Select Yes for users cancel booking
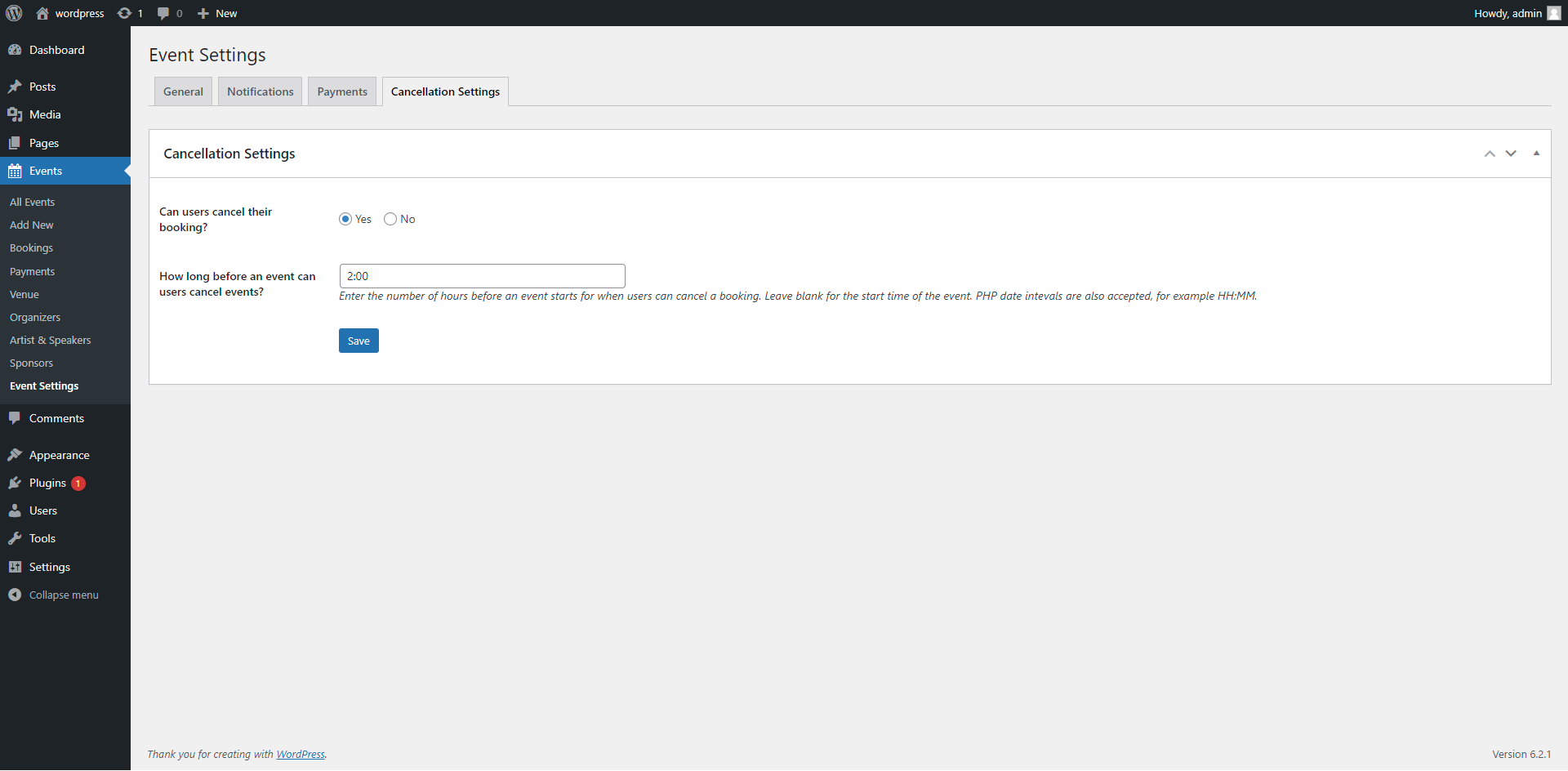Image resolution: width=1568 pixels, height=771 pixels. [x=345, y=219]
